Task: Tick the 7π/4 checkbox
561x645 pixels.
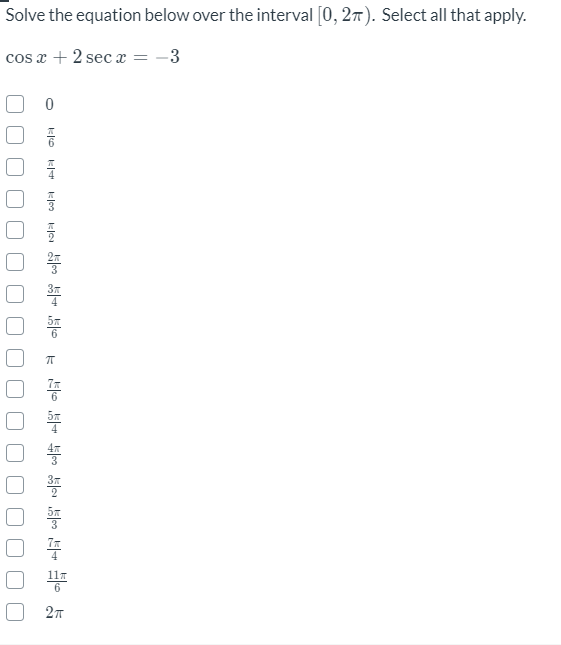Action: 15,548
